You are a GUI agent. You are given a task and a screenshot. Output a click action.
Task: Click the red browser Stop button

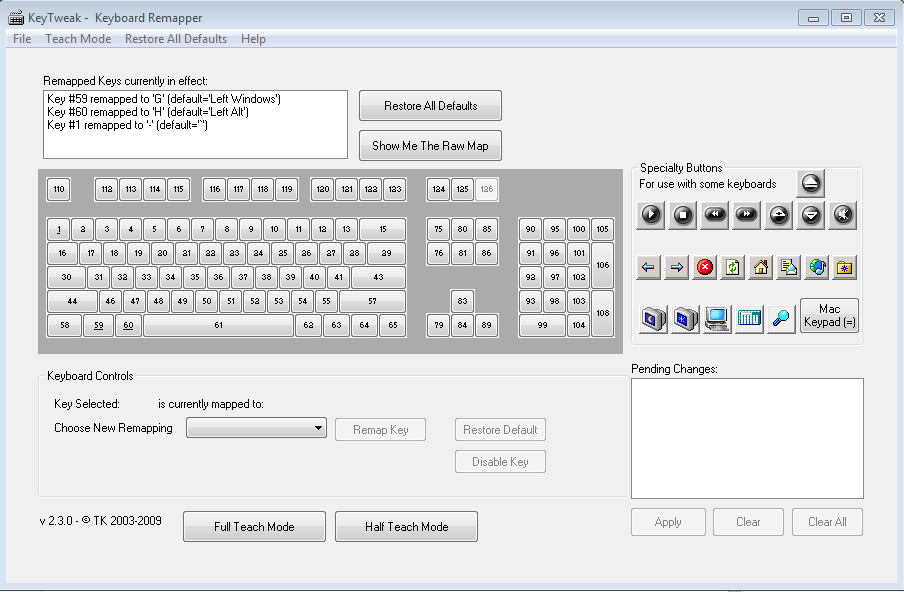coord(705,267)
